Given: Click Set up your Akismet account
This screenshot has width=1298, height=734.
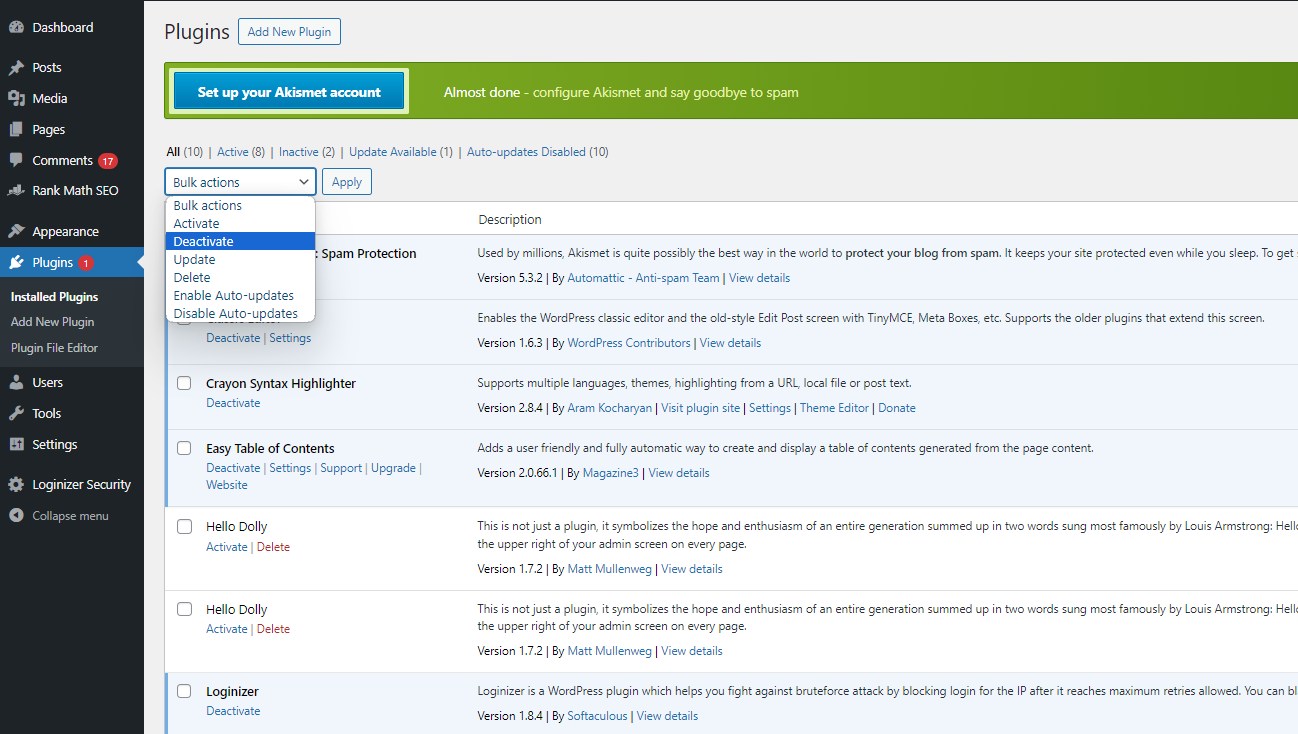Looking at the screenshot, I should pyautogui.click(x=289, y=92).
